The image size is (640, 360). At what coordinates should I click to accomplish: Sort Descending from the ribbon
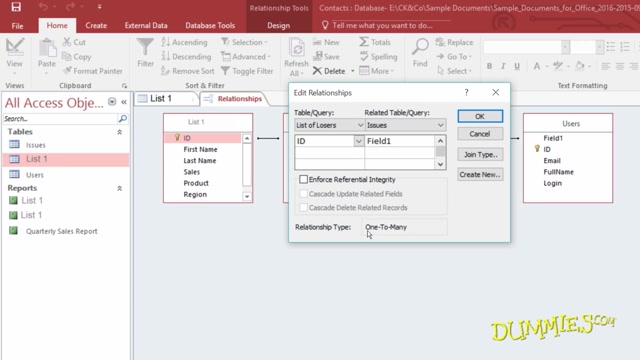tap(186, 56)
